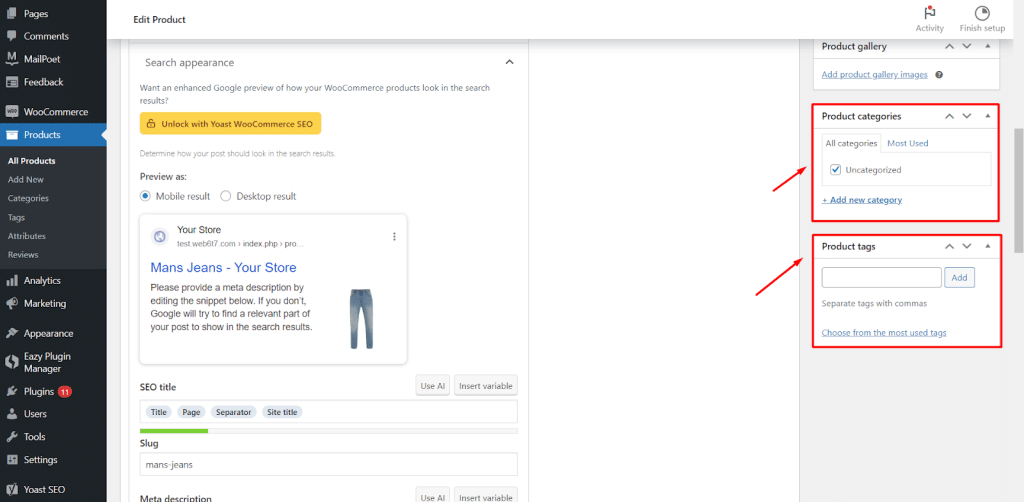Click Add new category link
This screenshot has height=502, width=1024.
tap(862, 200)
